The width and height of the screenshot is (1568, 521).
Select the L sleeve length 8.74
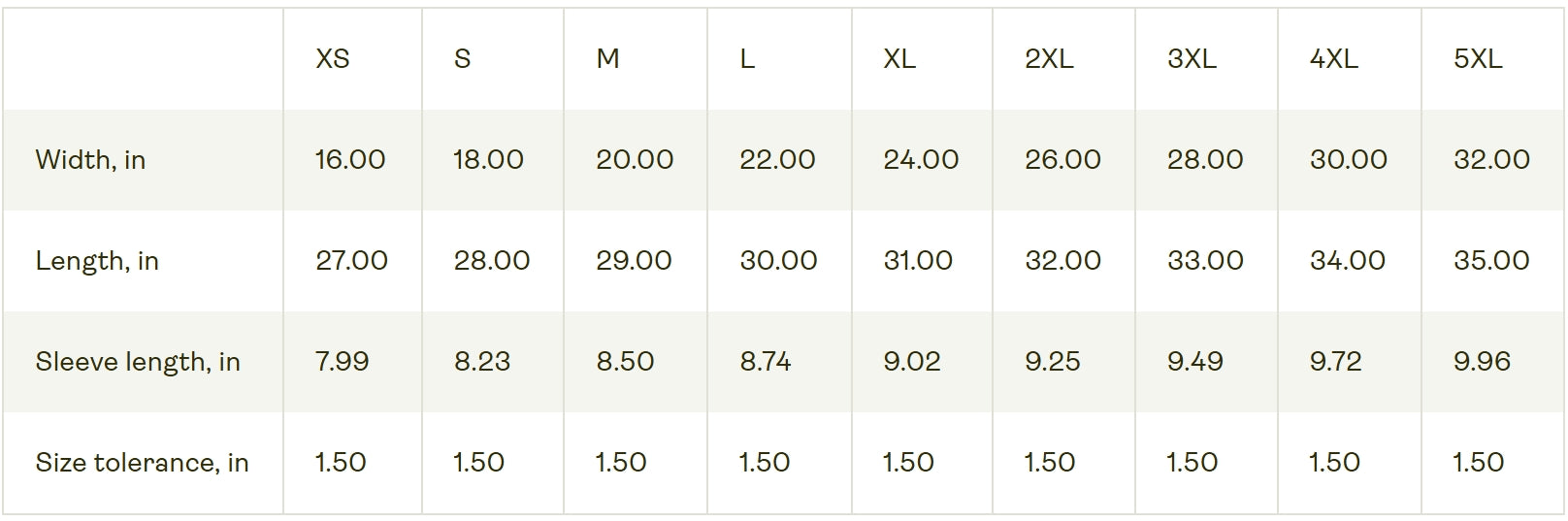point(766,362)
